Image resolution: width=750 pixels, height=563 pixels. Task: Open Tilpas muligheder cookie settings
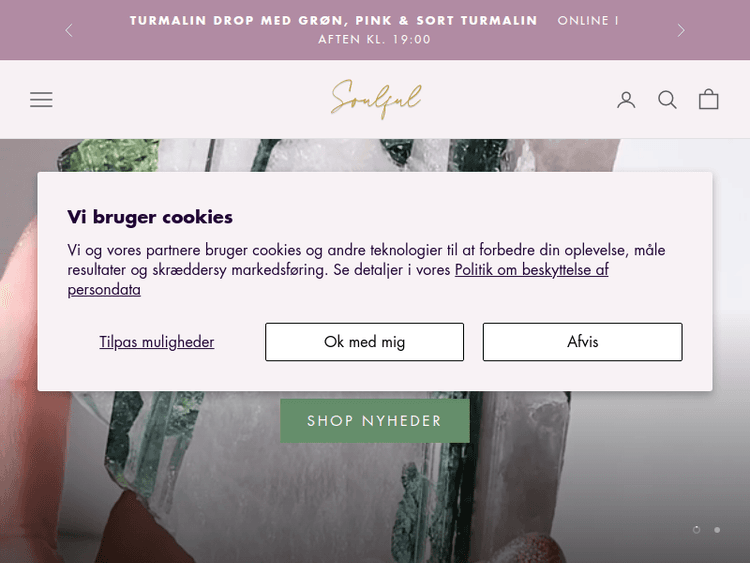[x=157, y=342]
